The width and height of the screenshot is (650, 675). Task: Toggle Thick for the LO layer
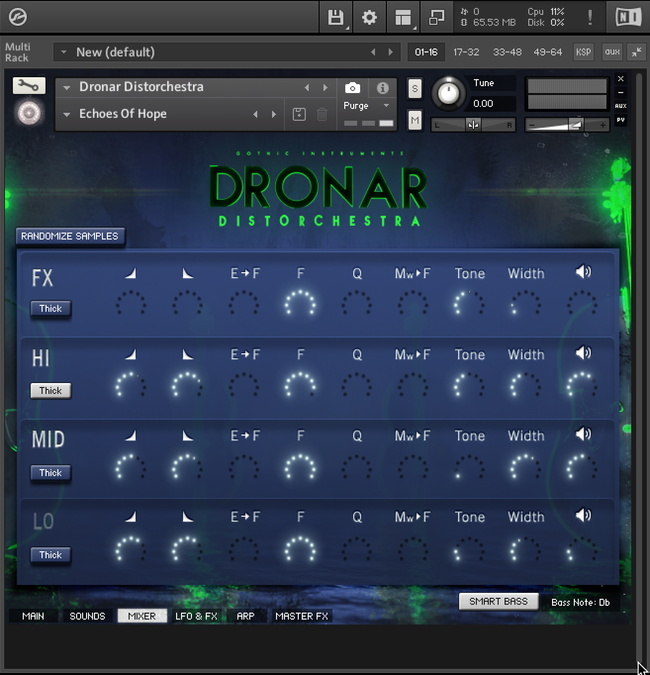pos(50,554)
